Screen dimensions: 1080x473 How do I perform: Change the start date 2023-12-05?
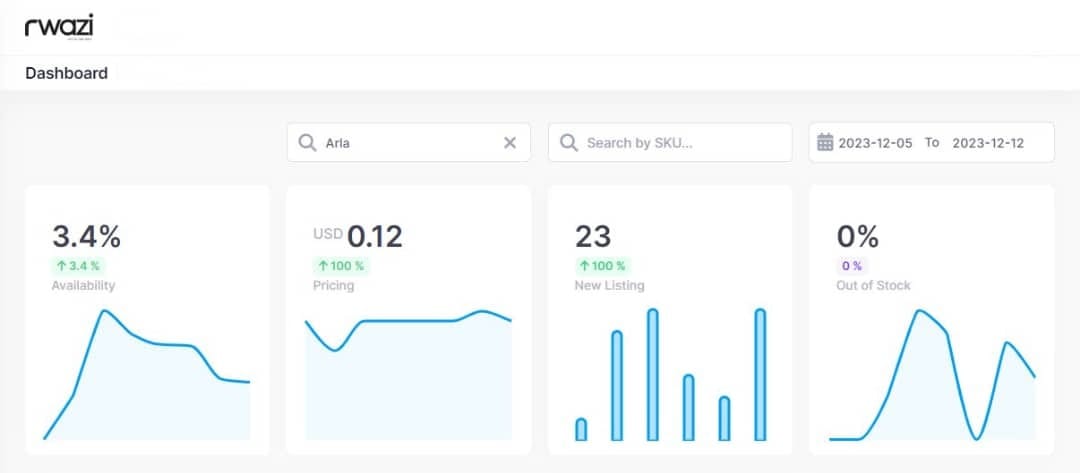[875, 143]
